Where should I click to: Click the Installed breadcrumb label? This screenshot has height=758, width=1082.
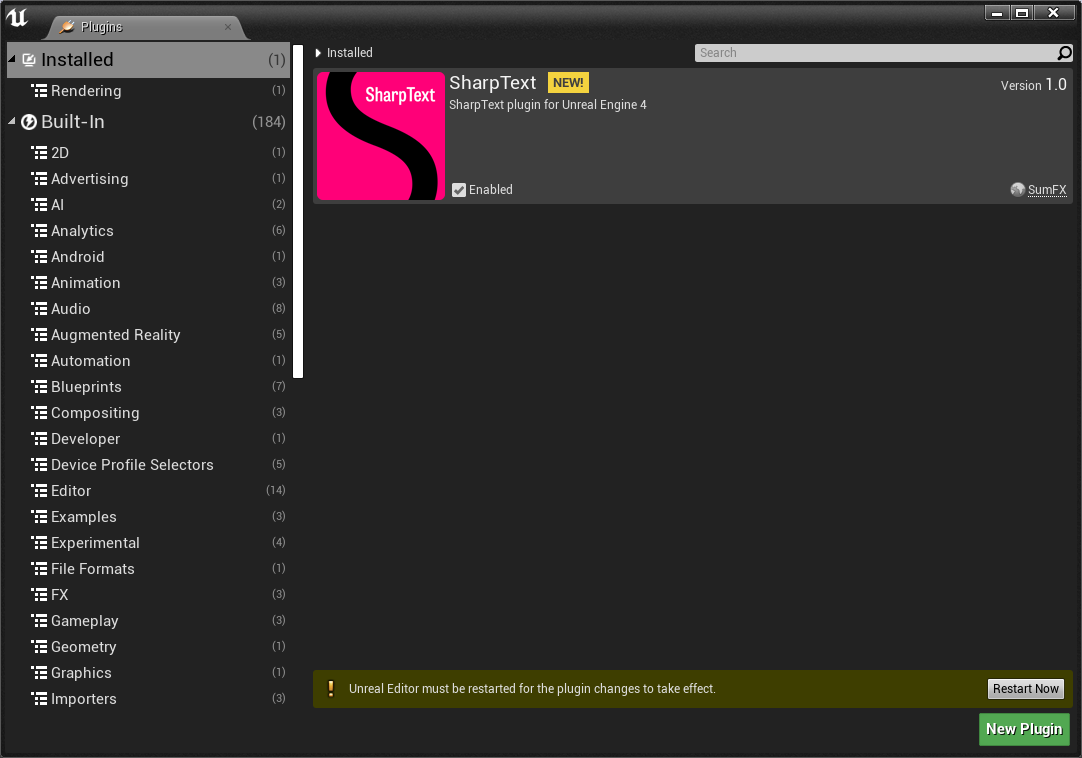[x=349, y=52]
